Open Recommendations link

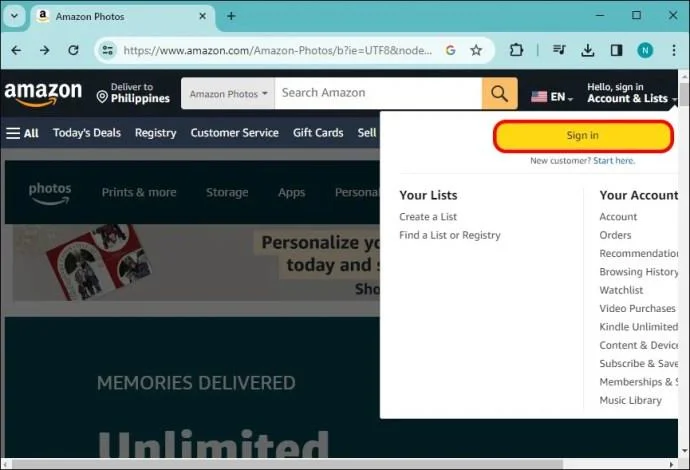click(x=639, y=253)
